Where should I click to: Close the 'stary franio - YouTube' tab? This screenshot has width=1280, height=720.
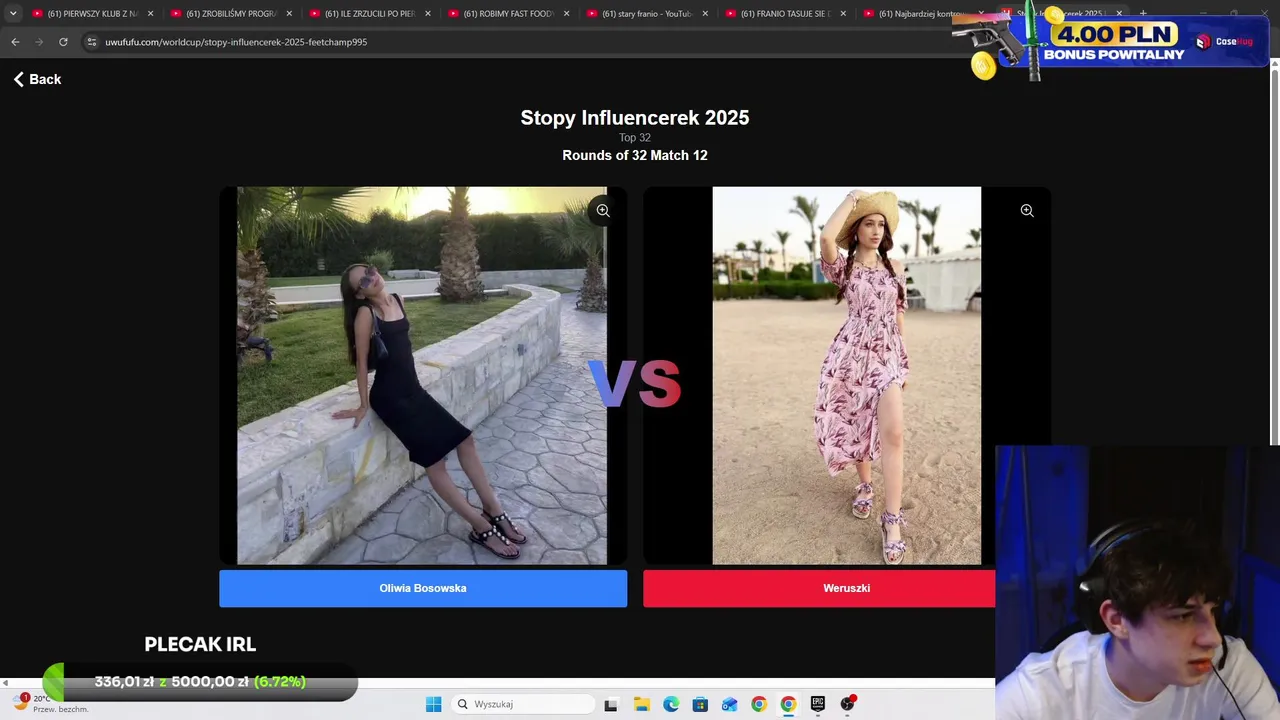(705, 14)
